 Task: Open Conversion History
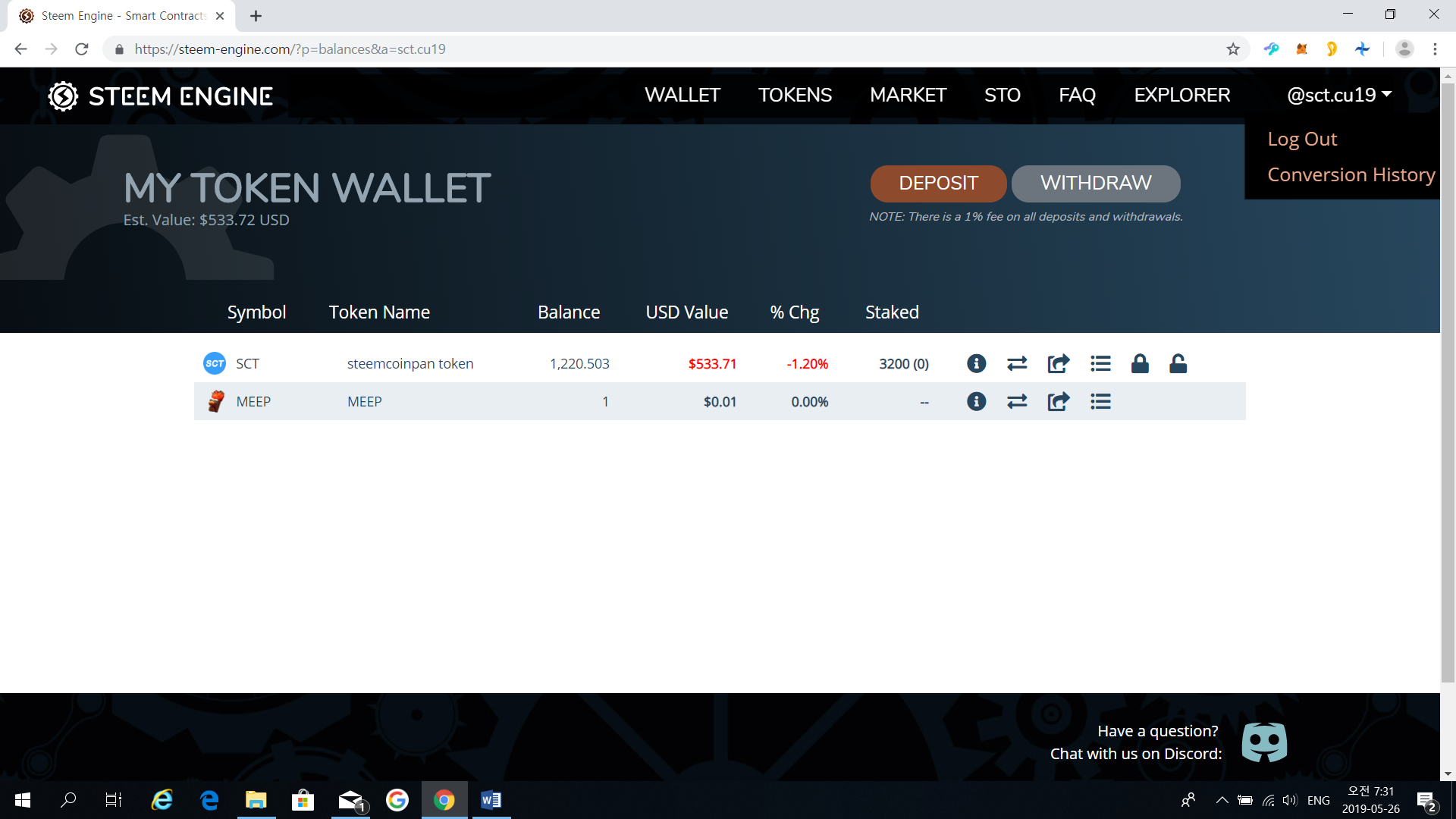[x=1351, y=174]
